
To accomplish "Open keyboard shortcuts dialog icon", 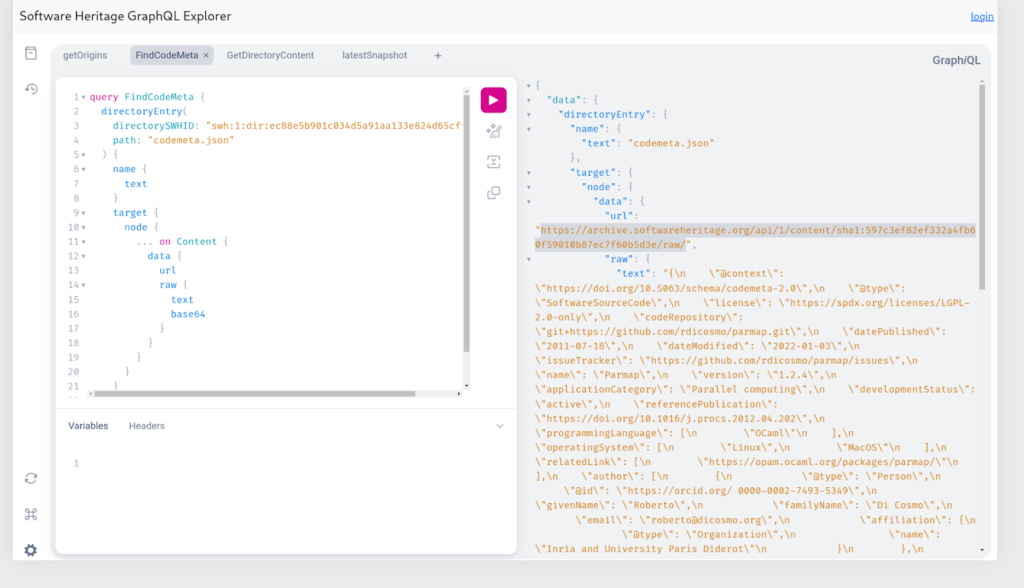I will point(31,514).
